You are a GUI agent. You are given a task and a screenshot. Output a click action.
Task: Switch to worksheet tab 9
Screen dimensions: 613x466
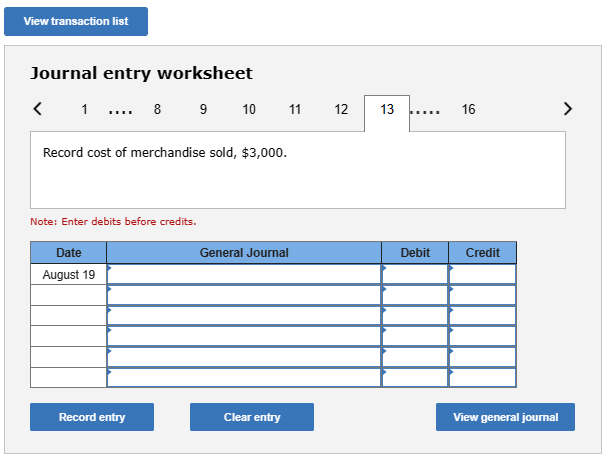(203, 109)
